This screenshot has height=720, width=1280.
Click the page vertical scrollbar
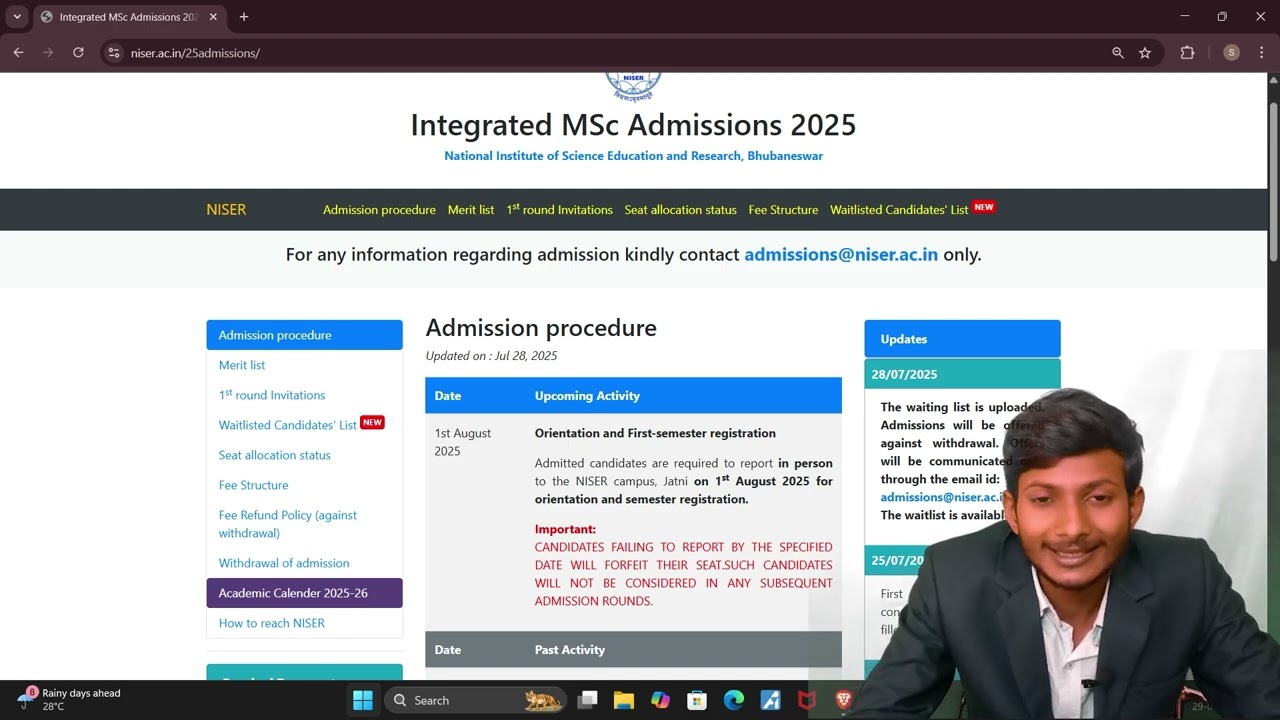(x=1273, y=180)
